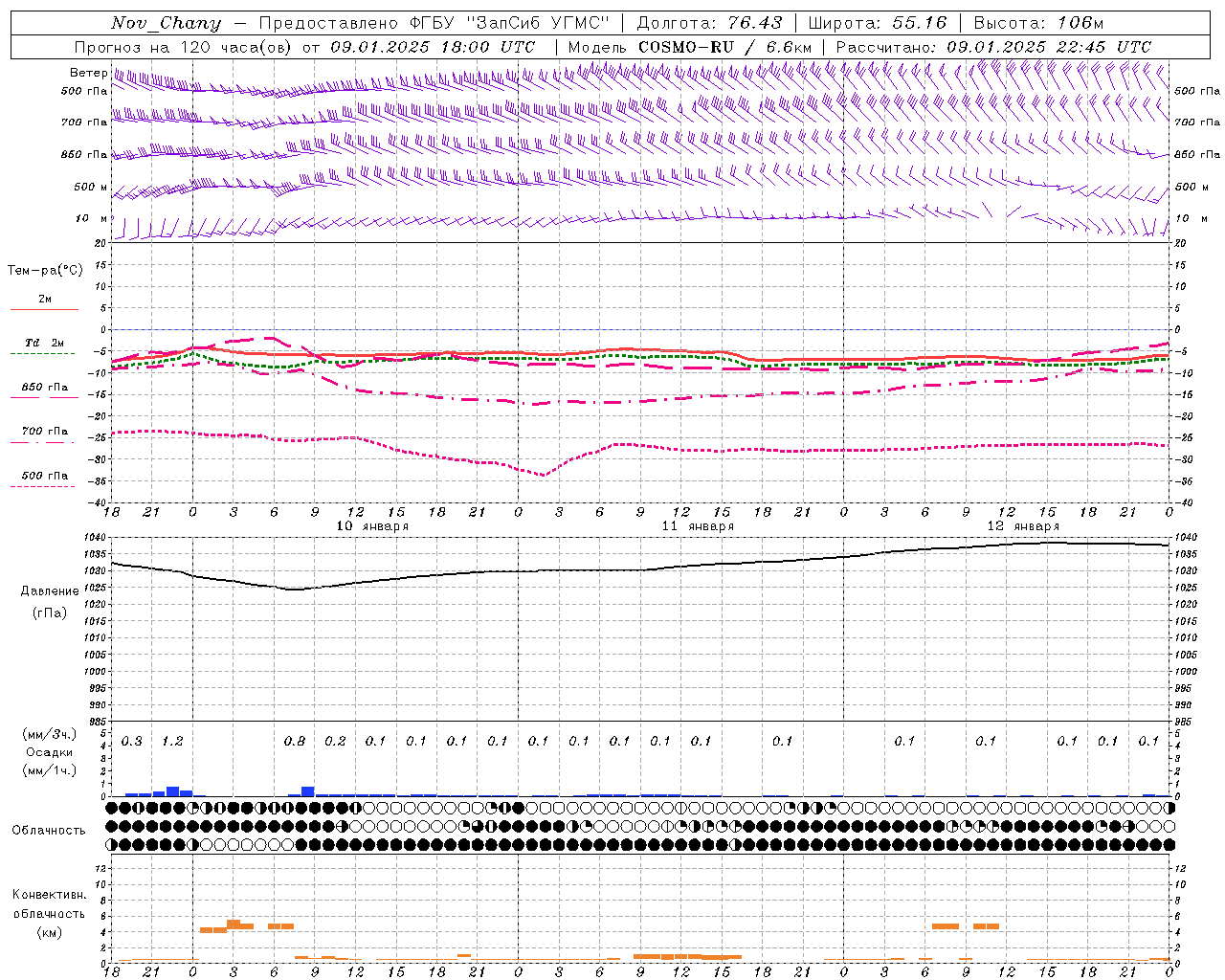Click the 985 value on left pressure axis
The height and width of the screenshot is (980, 1225).
click(98, 722)
